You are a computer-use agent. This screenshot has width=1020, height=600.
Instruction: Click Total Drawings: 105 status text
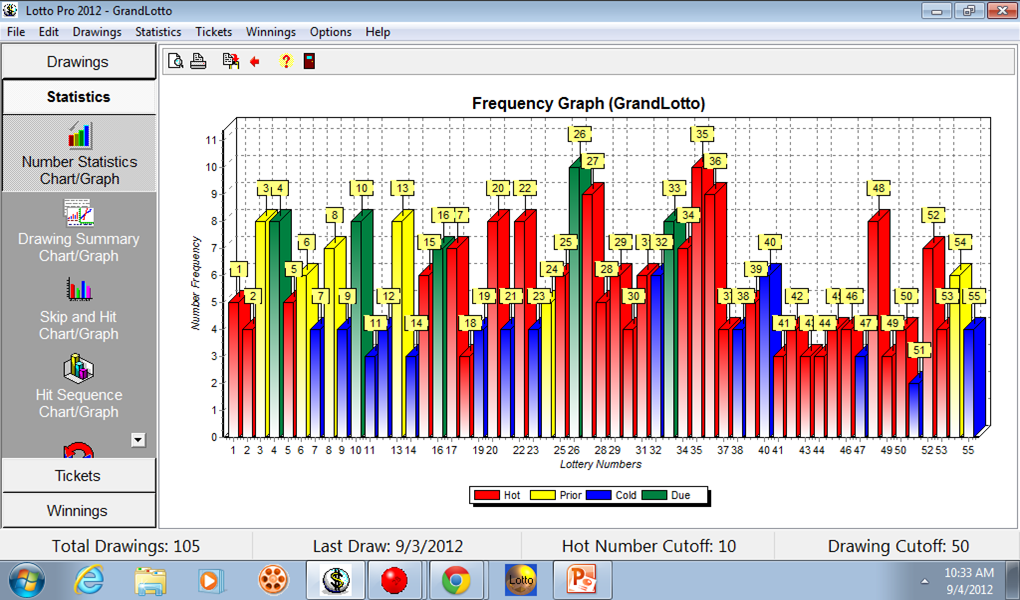[126, 546]
